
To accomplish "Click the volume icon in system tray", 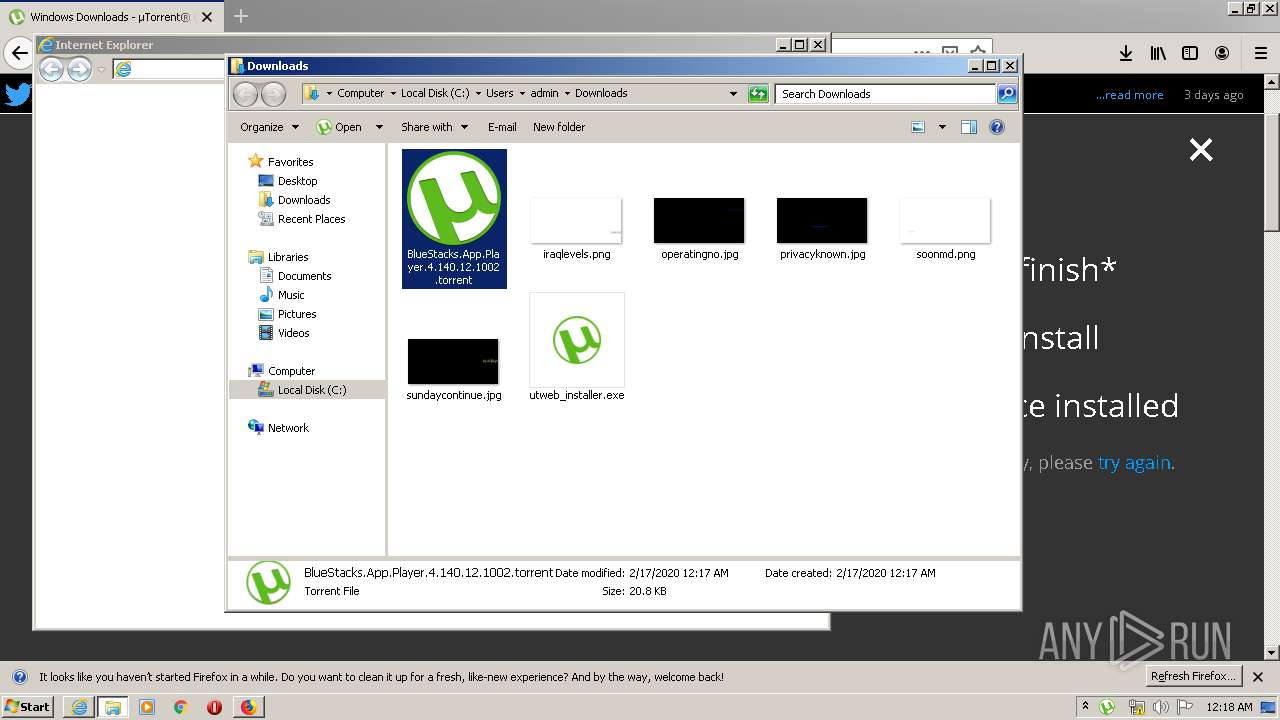I will (1159, 707).
